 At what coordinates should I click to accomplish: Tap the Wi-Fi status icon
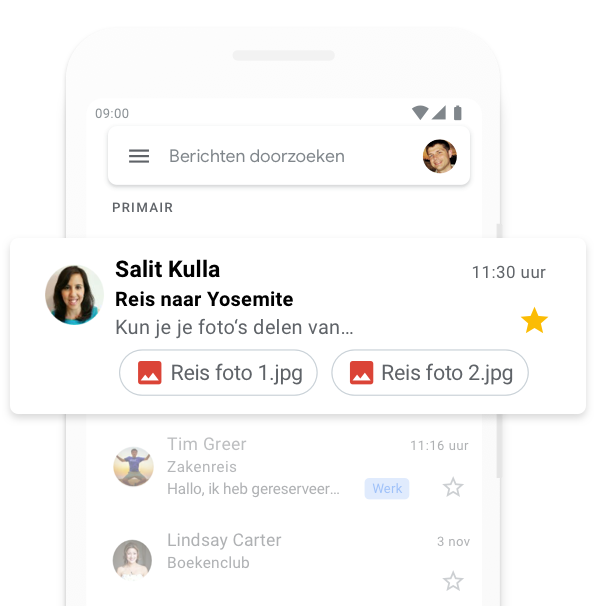pyautogui.click(x=420, y=112)
